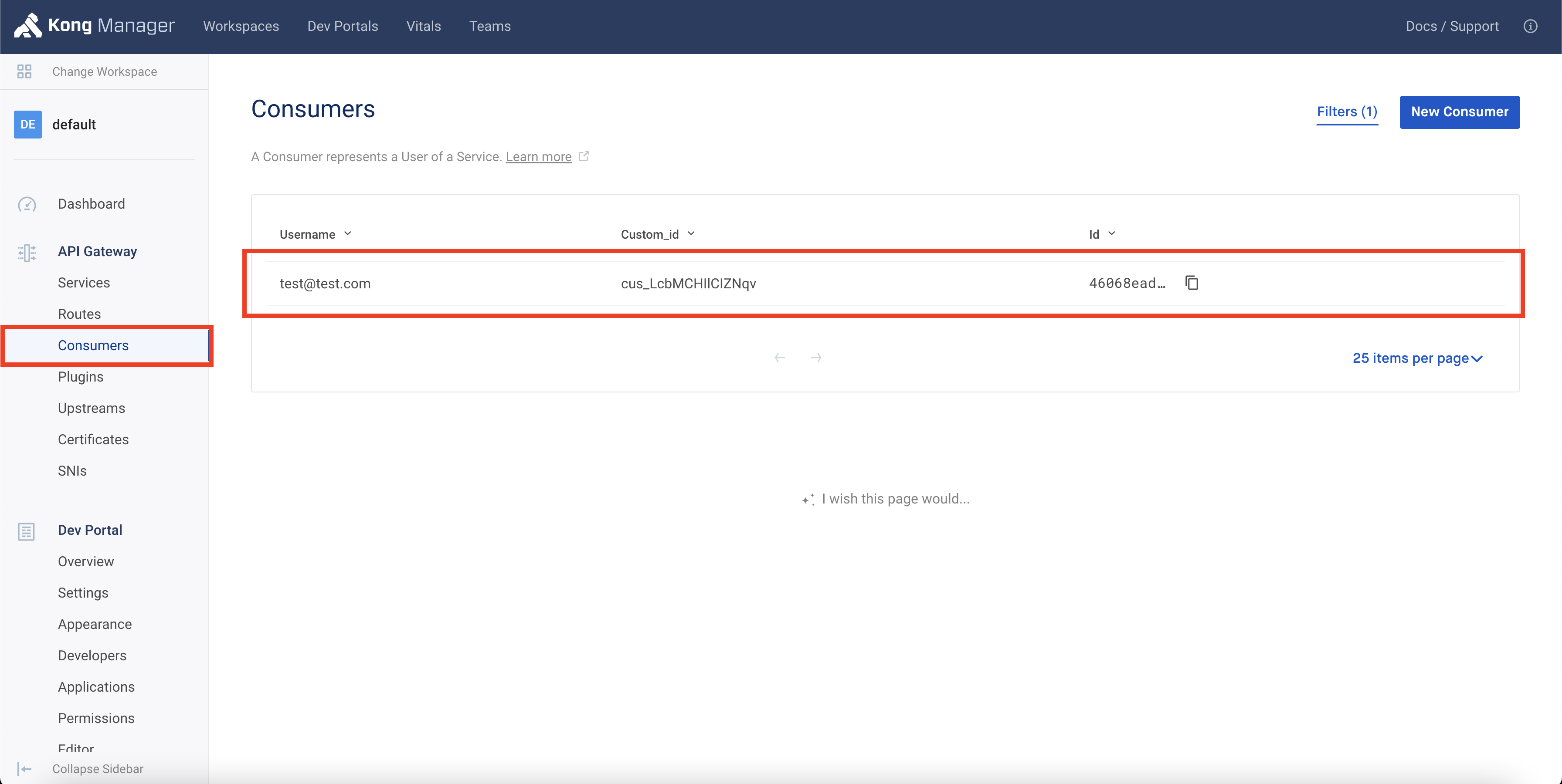Open the Workspaces top menu
This screenshot has height=784, width=1562.
coord(241,26)
